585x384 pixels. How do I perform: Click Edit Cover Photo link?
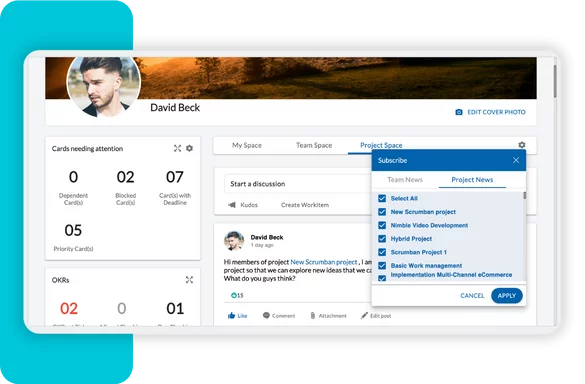click(490, 112)
